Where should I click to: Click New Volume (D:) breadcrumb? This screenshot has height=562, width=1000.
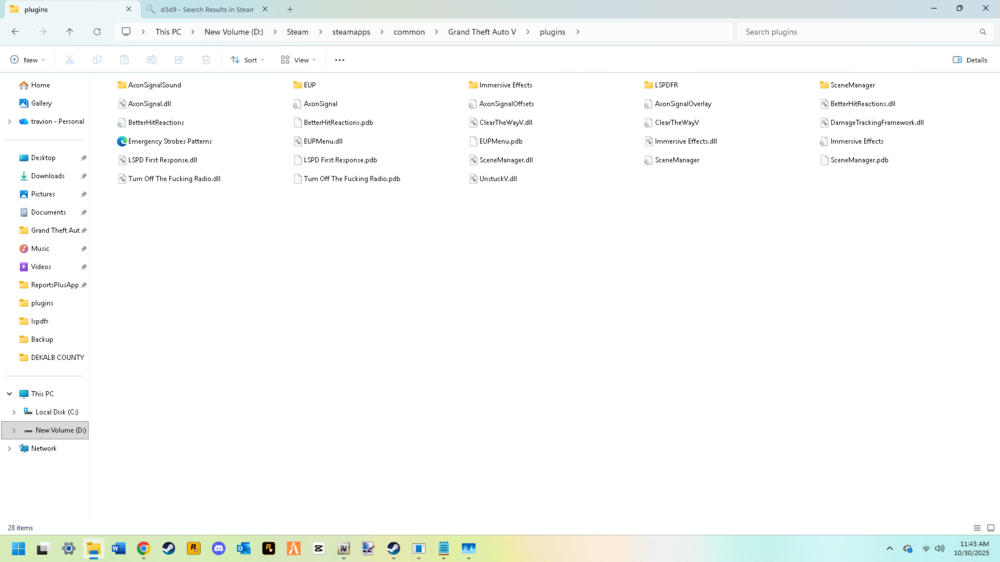pyautogui.click(x=233, y=32)
